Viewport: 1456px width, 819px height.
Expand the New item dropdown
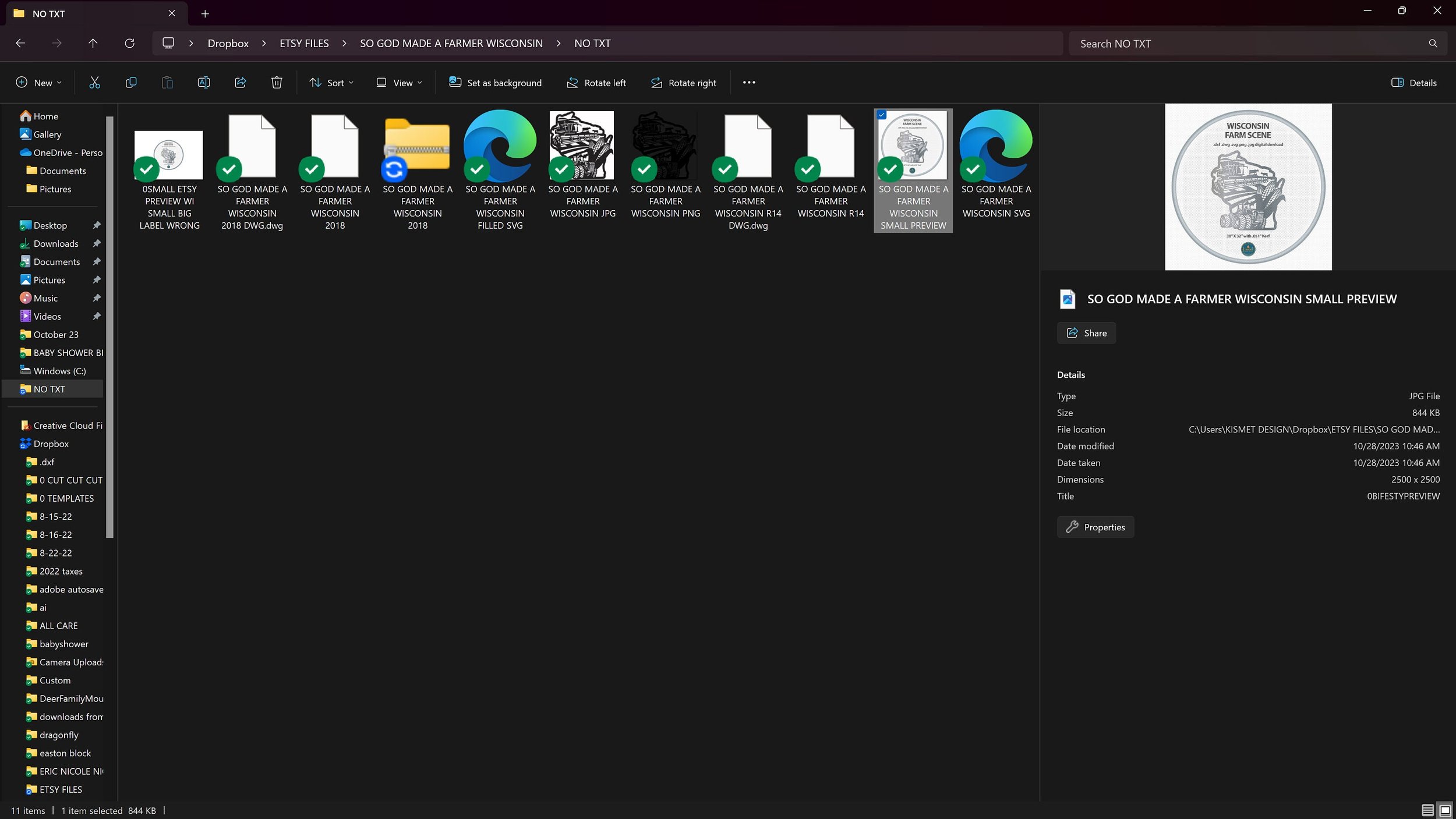click(39, 83)
